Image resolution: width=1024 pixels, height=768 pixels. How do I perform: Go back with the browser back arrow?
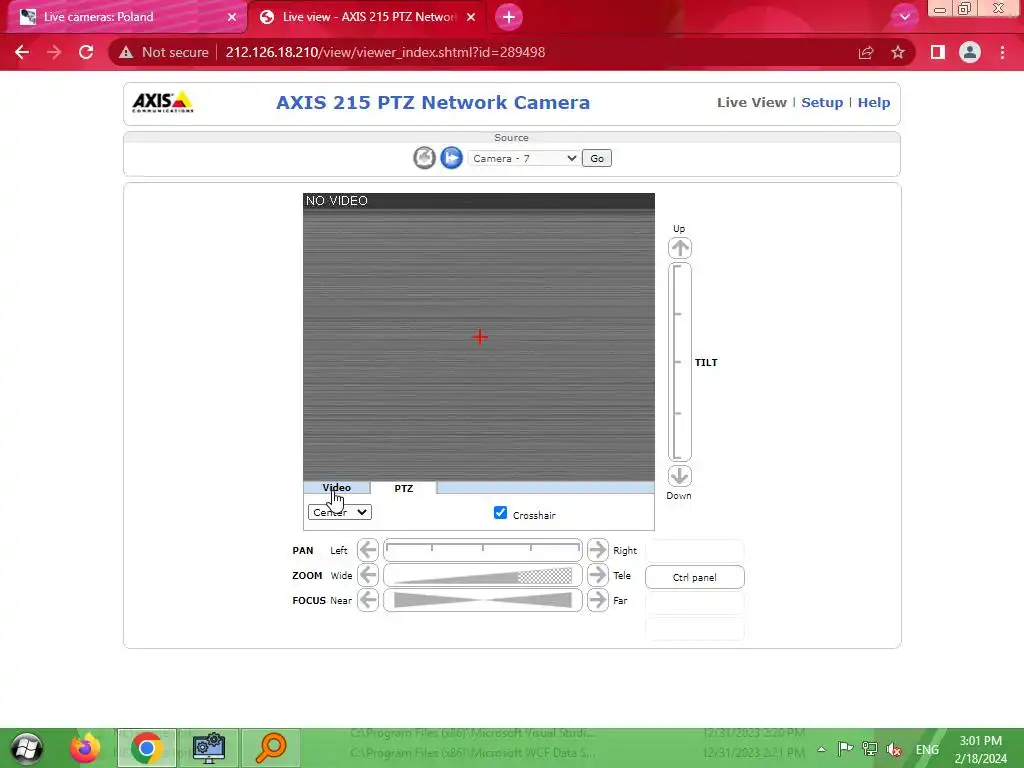click(x=22, y=52)
